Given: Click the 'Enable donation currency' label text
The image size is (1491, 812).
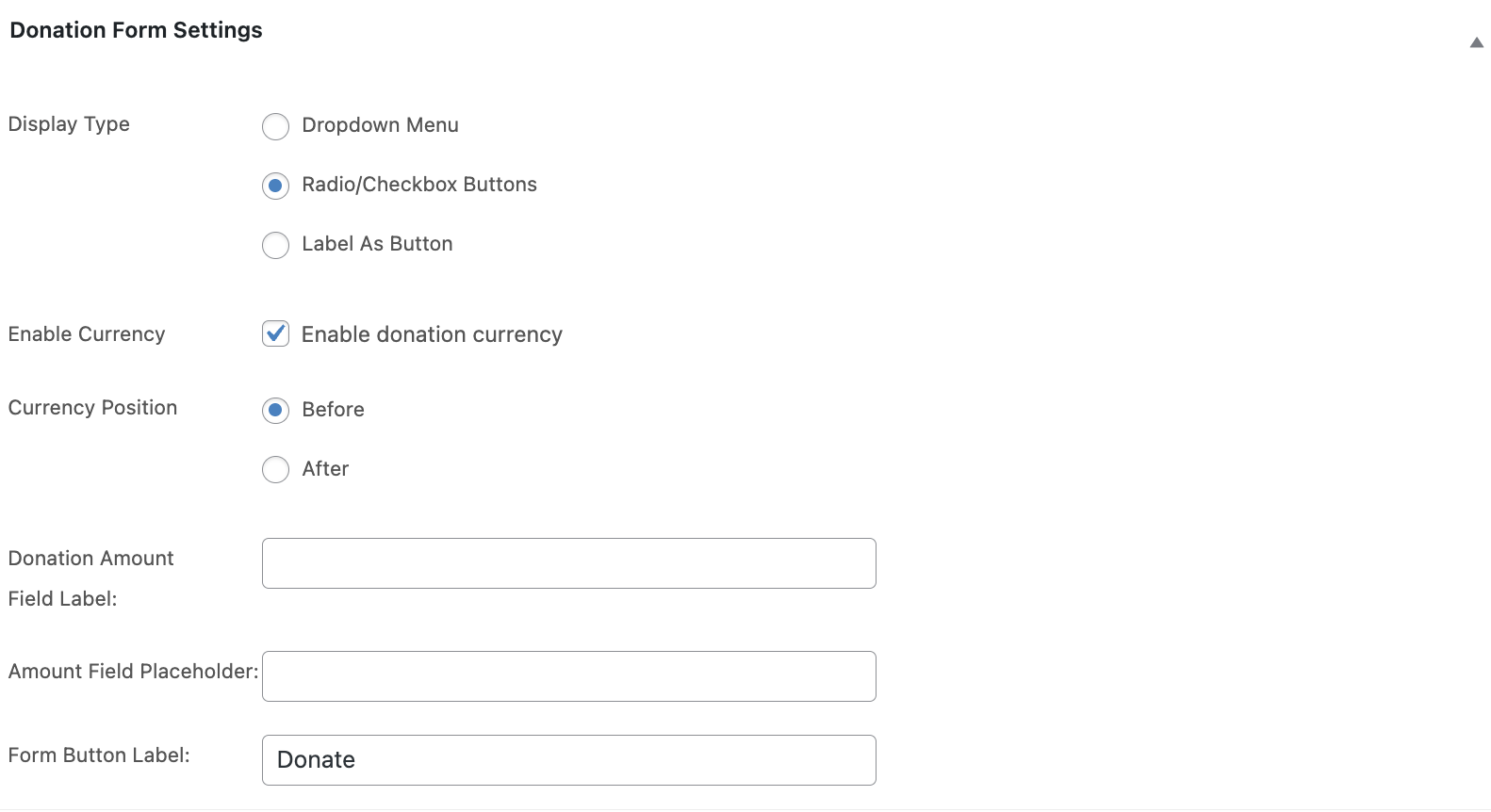Looking at the screenshot, I should tap(432, 334).
